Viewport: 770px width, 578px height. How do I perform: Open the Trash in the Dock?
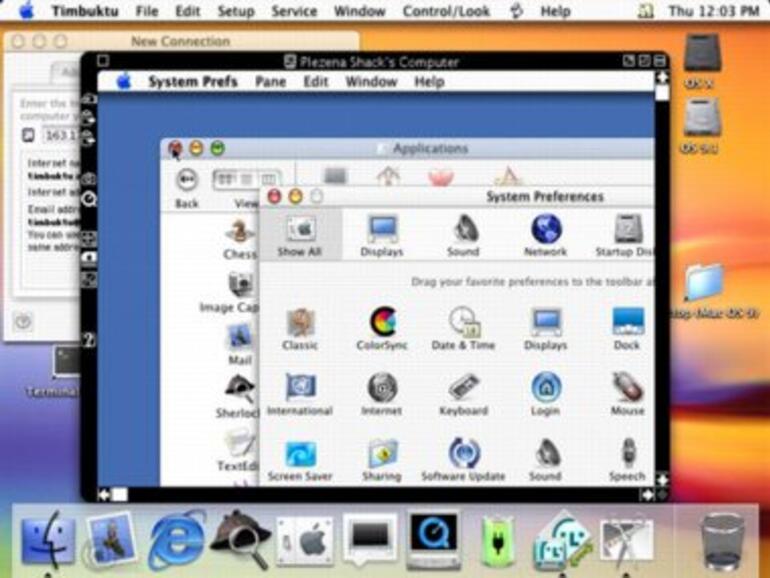point(721,539)
